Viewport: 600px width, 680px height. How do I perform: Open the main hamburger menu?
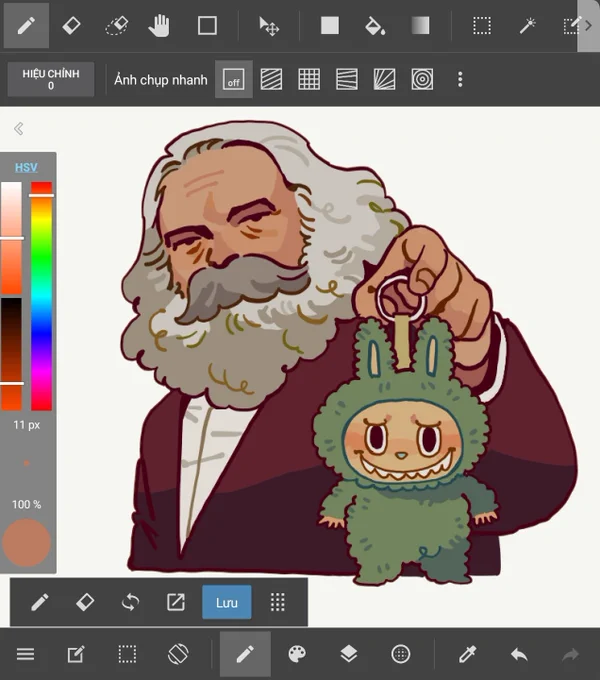26,654
